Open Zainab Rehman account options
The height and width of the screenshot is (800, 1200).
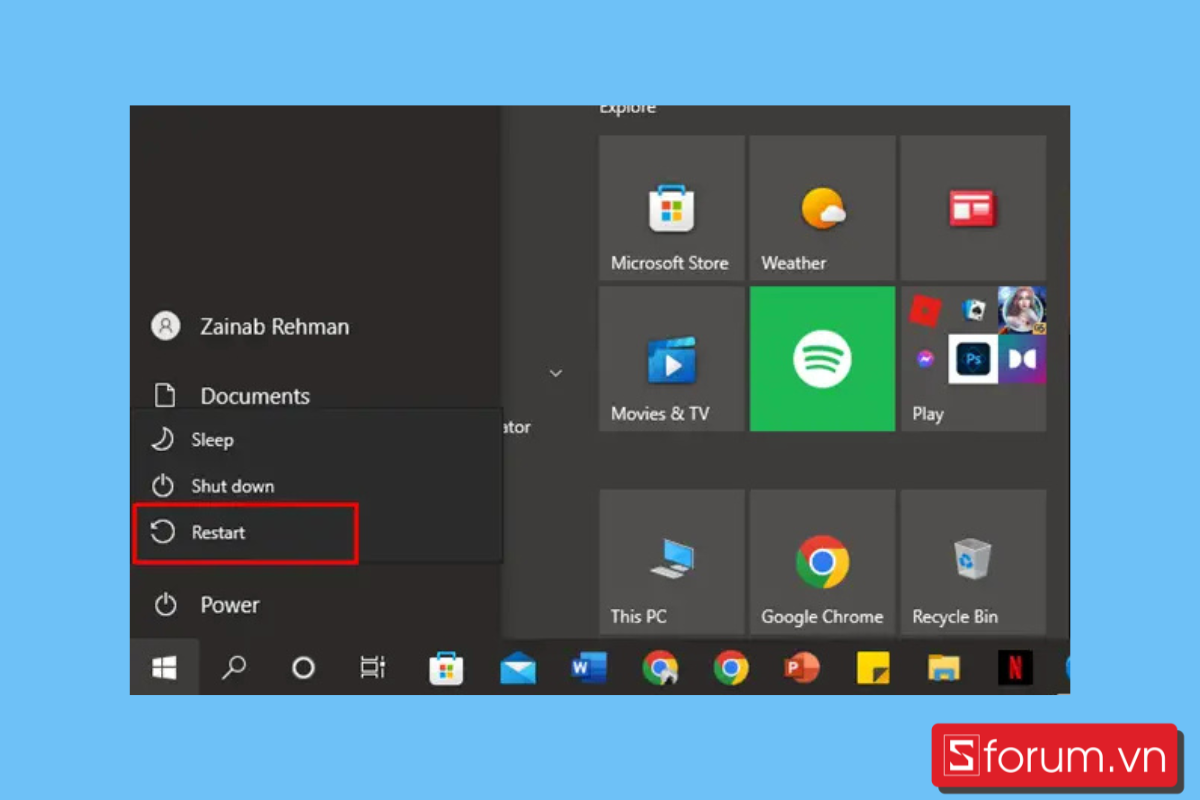(x=250, y=326)
